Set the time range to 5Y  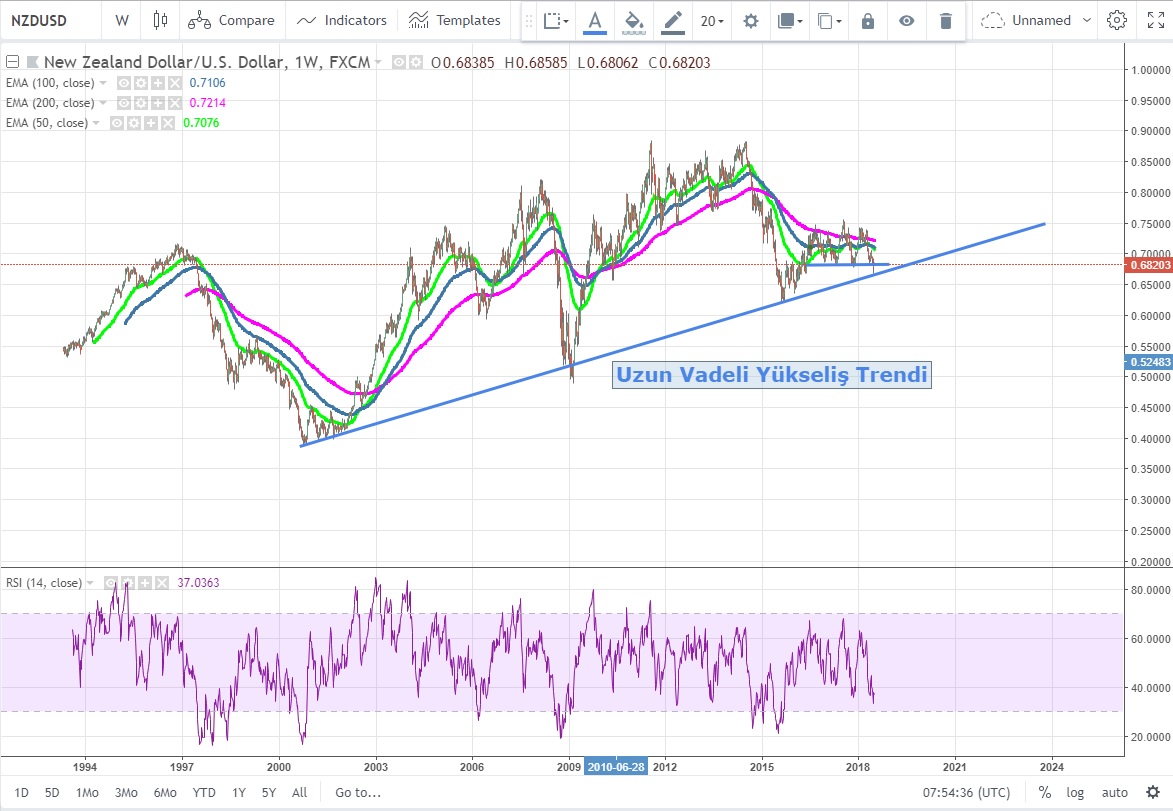click(268, 793)
